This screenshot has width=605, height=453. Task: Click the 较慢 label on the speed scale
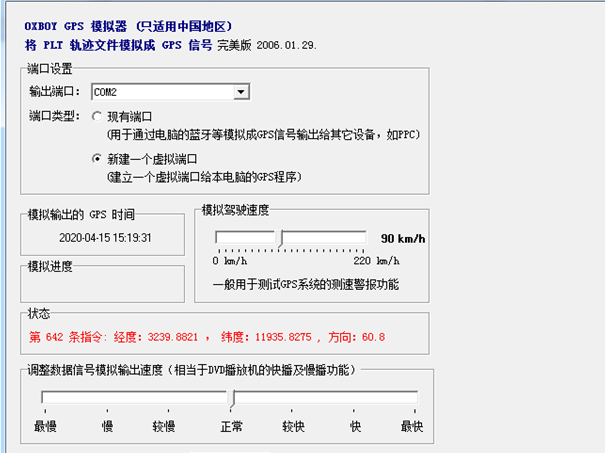click(164, 426)
